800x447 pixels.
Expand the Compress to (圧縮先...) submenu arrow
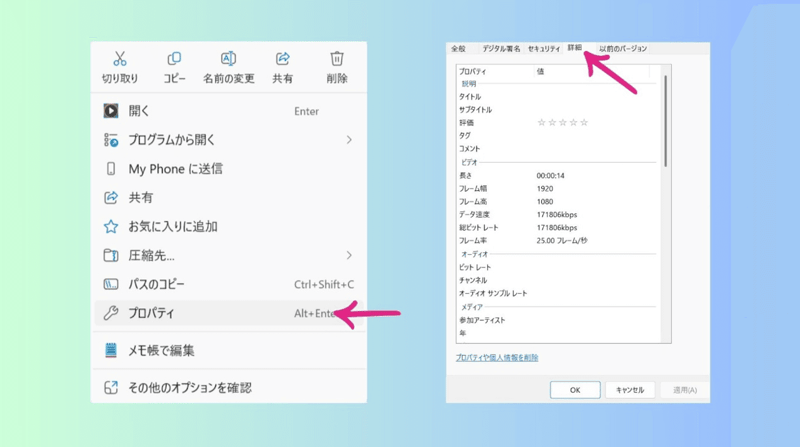[x=349, y=256]
